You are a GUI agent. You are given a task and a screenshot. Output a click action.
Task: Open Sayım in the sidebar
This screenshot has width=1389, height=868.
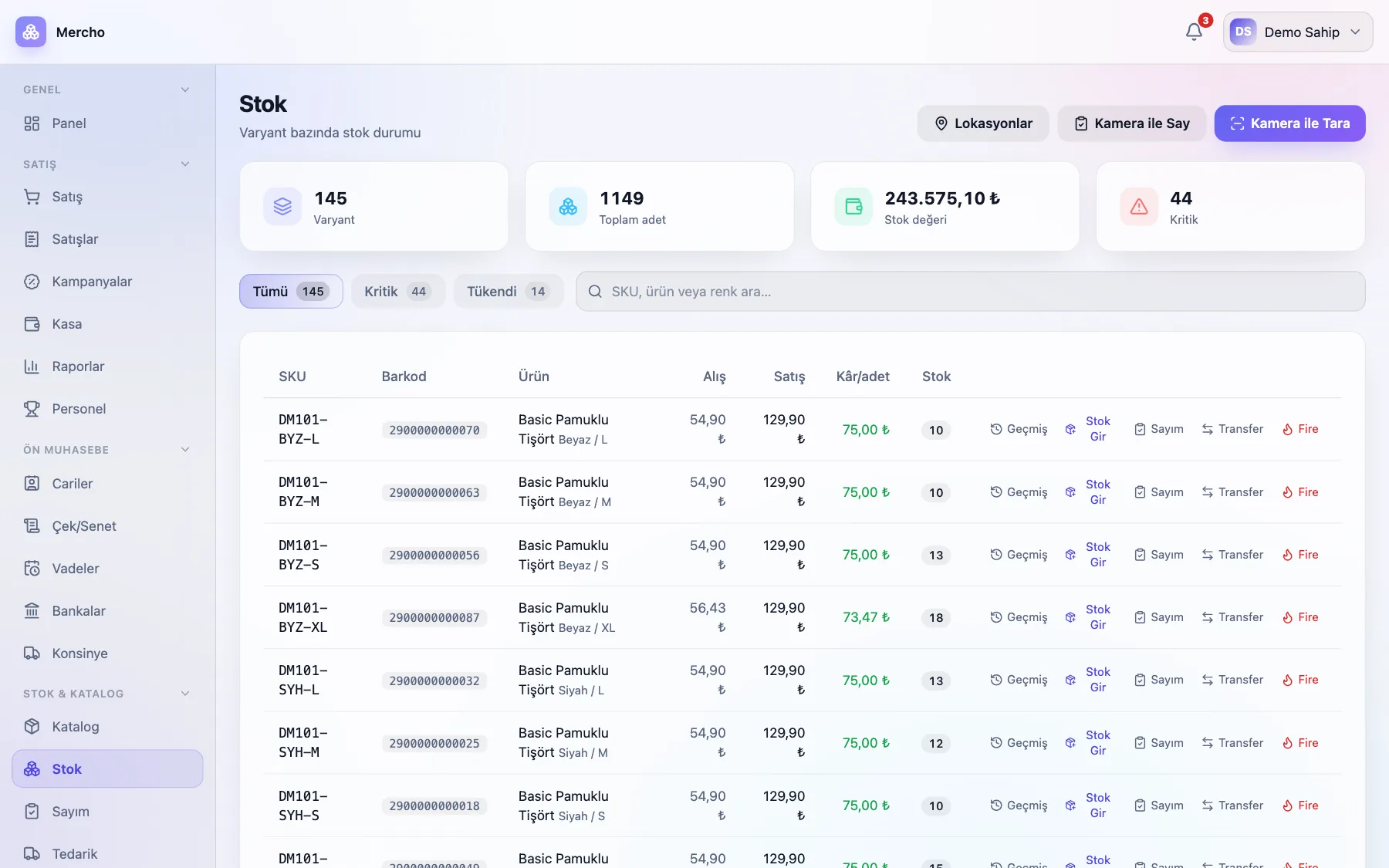(x=107, y=812)
